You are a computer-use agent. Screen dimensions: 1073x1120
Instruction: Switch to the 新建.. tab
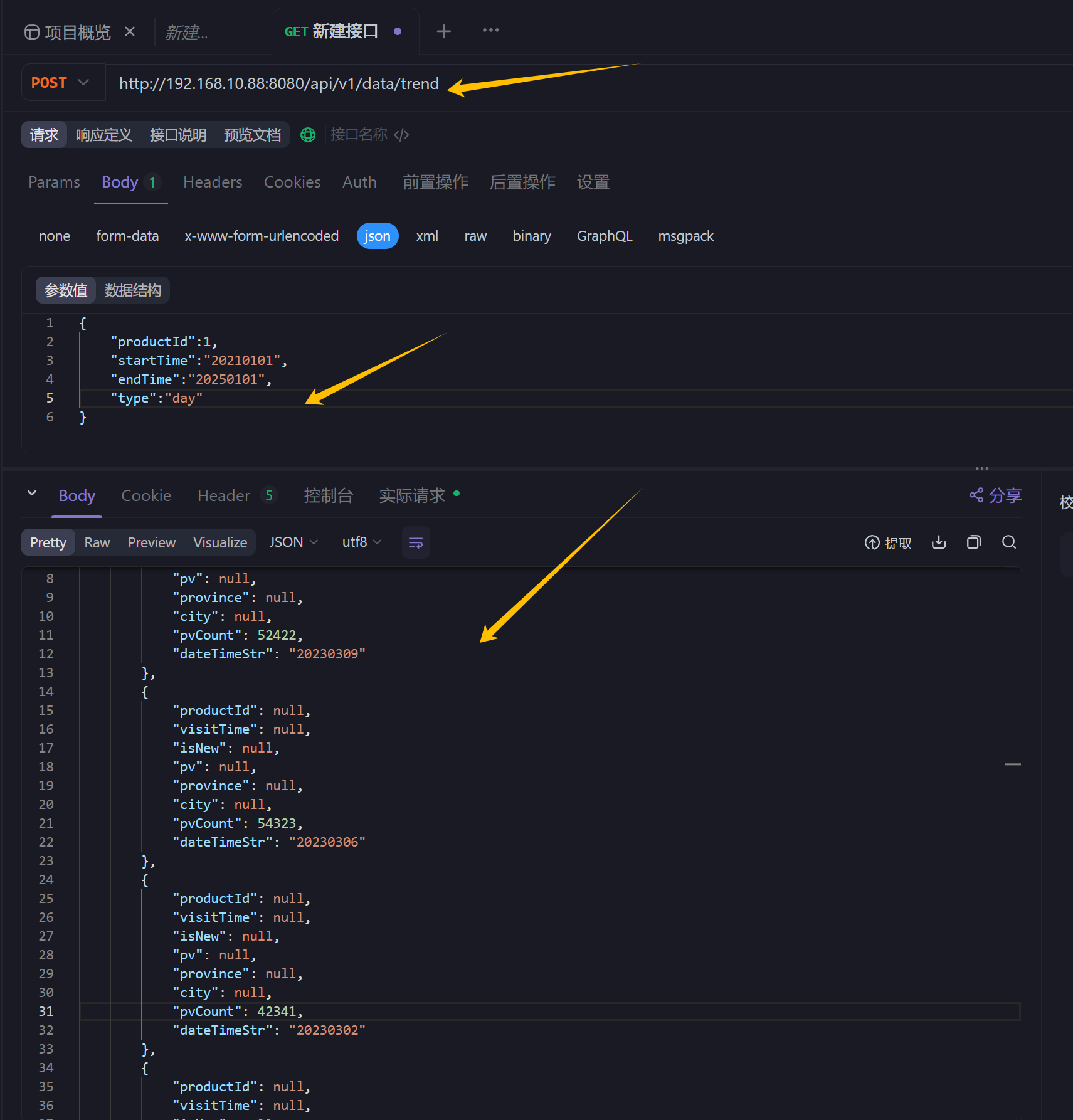click(x=186, y=32)
